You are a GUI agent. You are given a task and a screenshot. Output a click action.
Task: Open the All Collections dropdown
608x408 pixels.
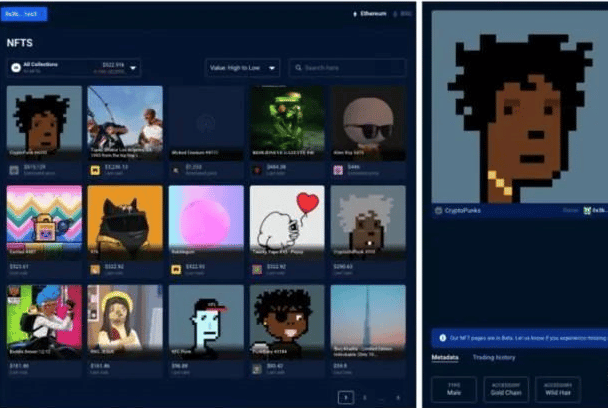click(x=74, y=68)
